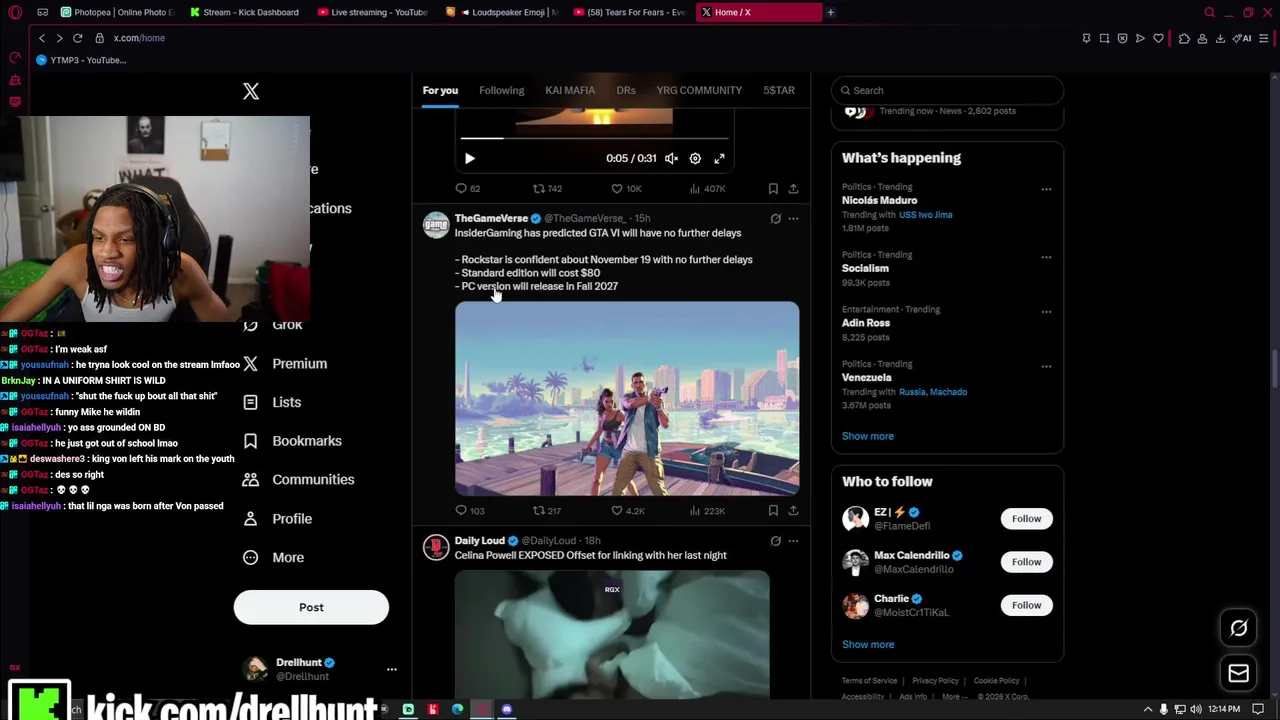
Task: Open options for Socialism trend
Action: coord(1046,257)
